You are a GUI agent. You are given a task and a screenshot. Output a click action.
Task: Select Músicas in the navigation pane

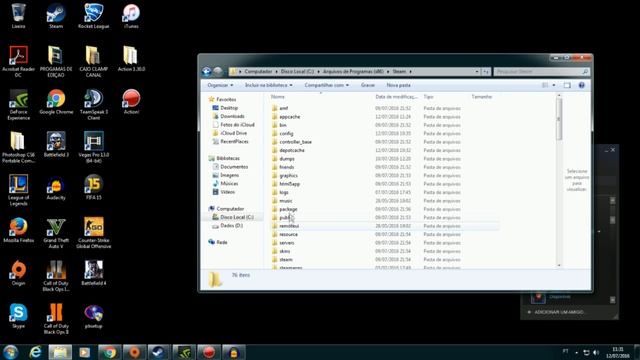pos(229,184)
